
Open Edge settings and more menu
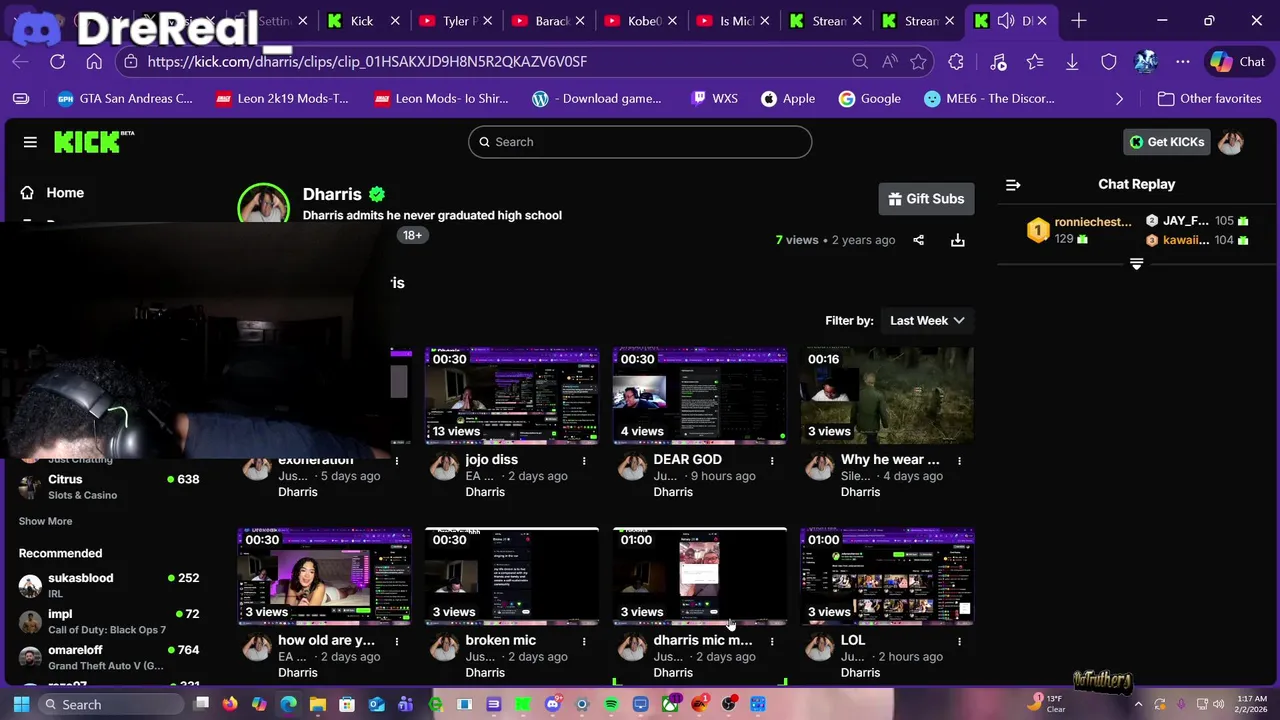click(x=1183, y=61)
